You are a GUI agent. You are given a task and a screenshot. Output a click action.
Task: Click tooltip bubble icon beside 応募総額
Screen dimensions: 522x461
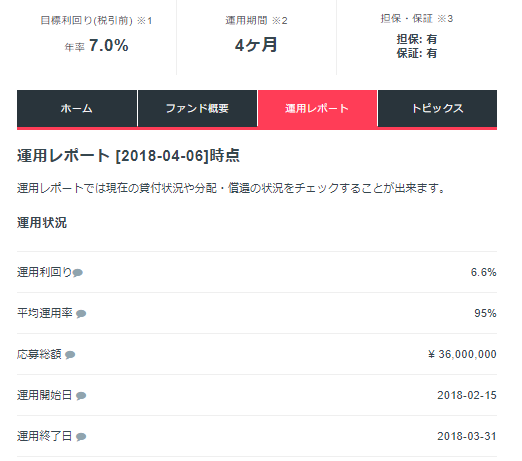coord(70,355)
